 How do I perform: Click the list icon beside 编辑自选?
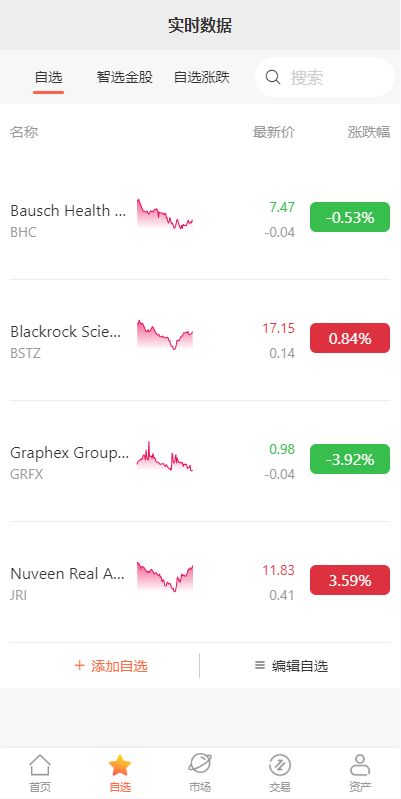(x=260, y=665)
